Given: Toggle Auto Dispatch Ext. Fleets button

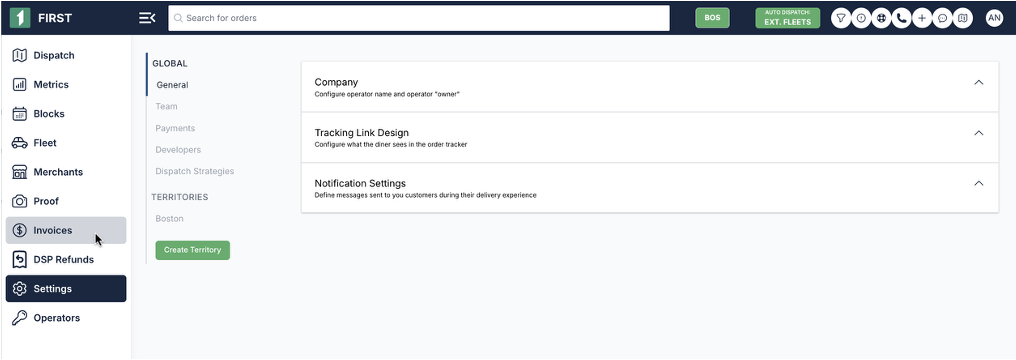Looking at the screenshot, I should point(787,18).
